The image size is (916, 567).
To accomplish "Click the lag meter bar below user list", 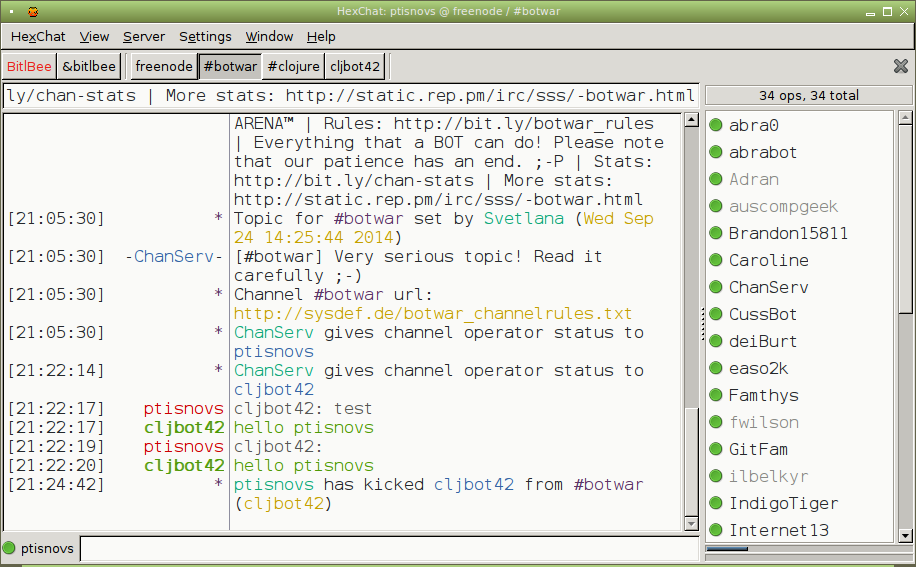I will pos(809,549).
